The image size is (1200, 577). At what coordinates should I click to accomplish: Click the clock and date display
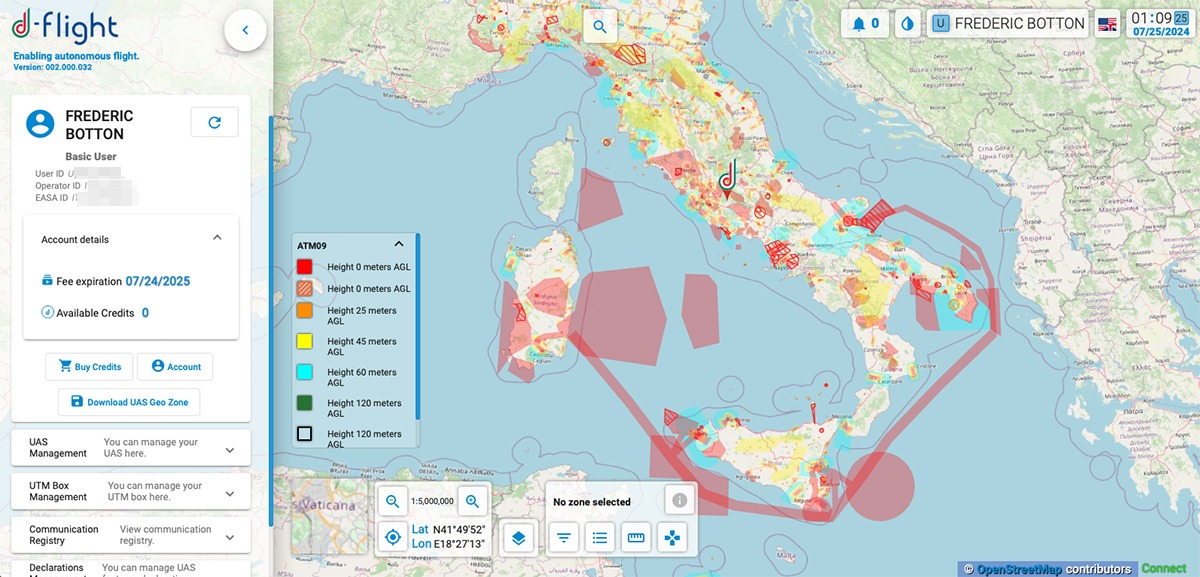(1161, 24)
